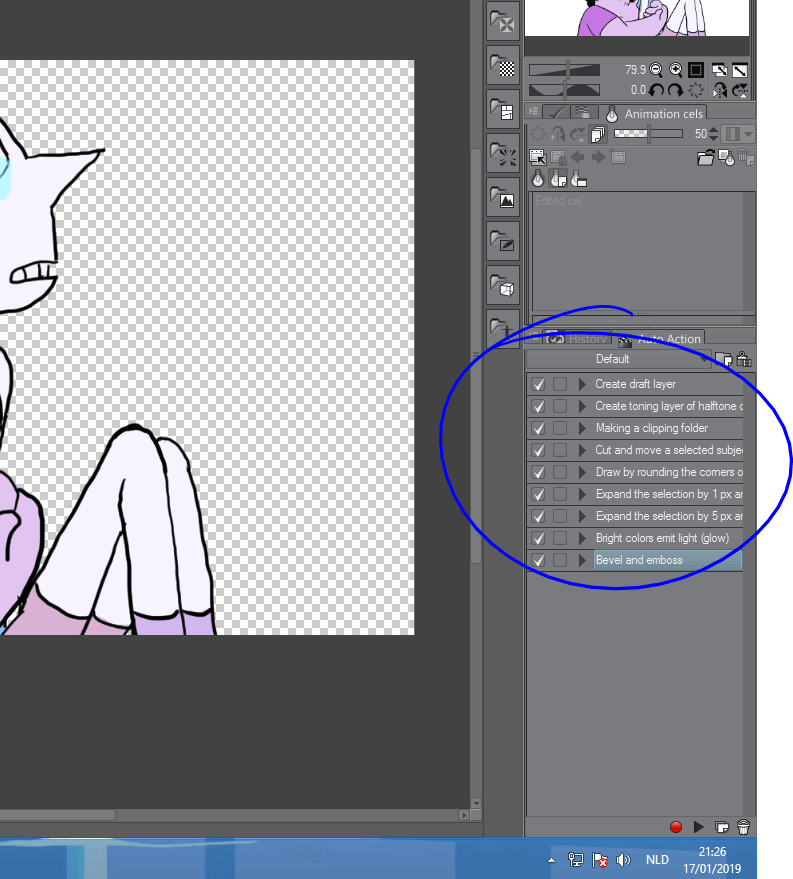
Task: Switch to the Auto Action tab
Action: pyautogui.click(x=658, y=339)
